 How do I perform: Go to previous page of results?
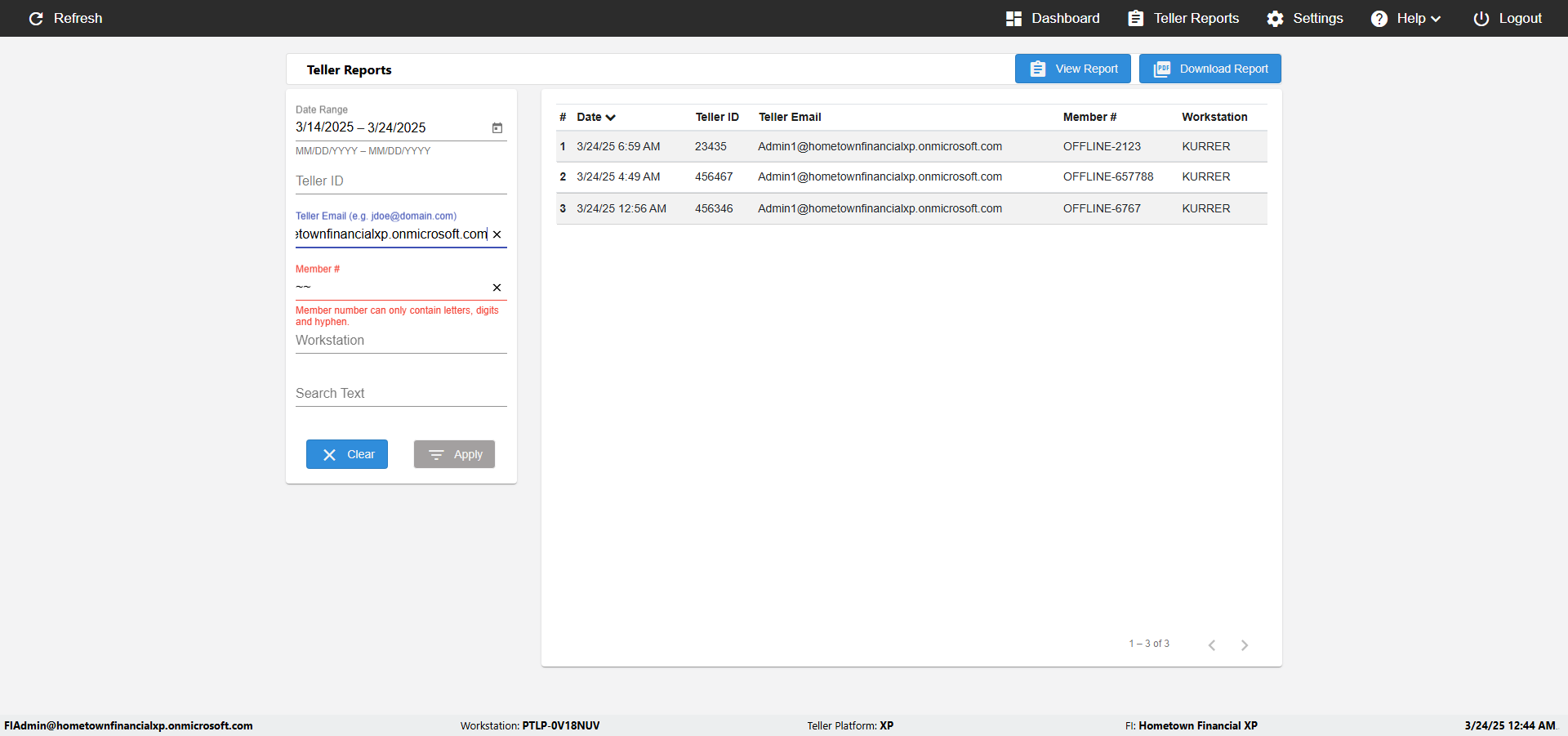click(1212, 645)
